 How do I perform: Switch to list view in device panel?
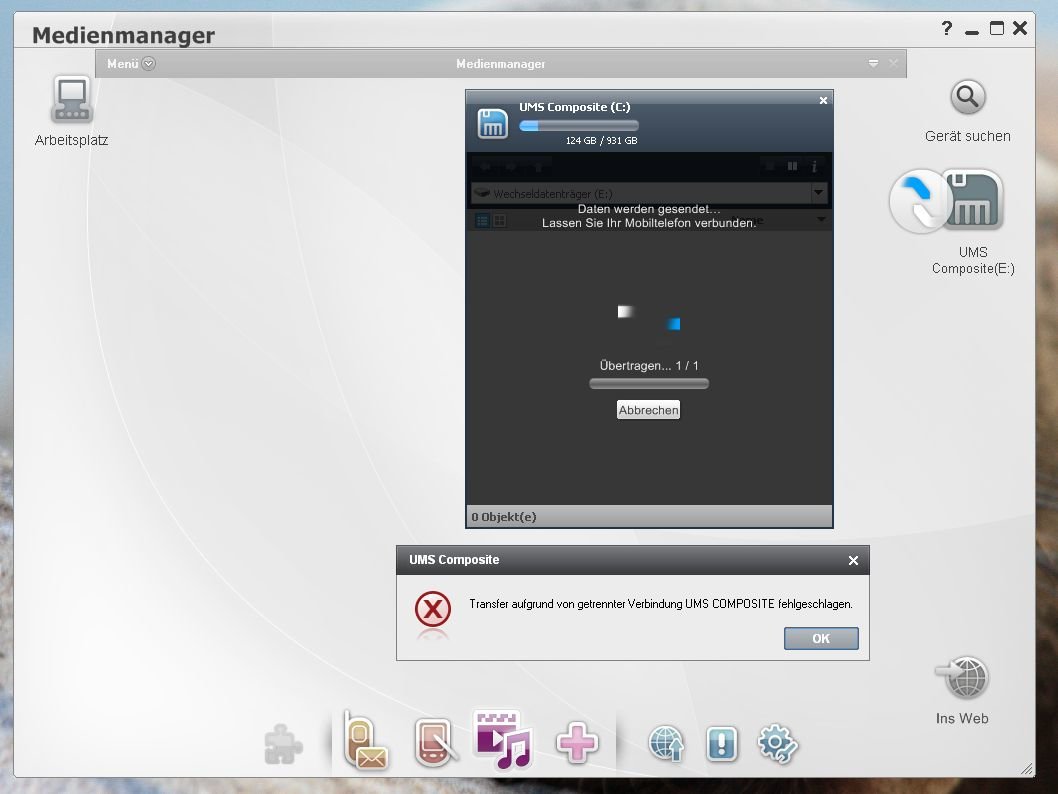482,221
